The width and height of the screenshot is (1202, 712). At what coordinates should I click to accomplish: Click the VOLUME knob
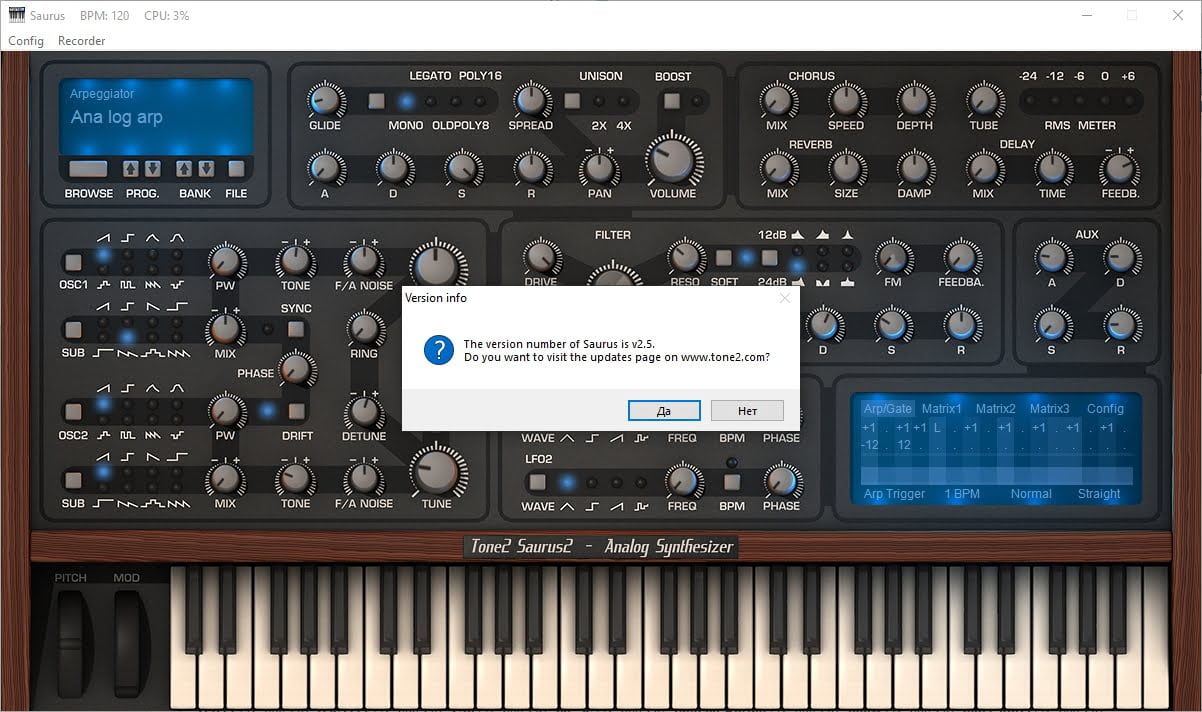pos(673,160)
